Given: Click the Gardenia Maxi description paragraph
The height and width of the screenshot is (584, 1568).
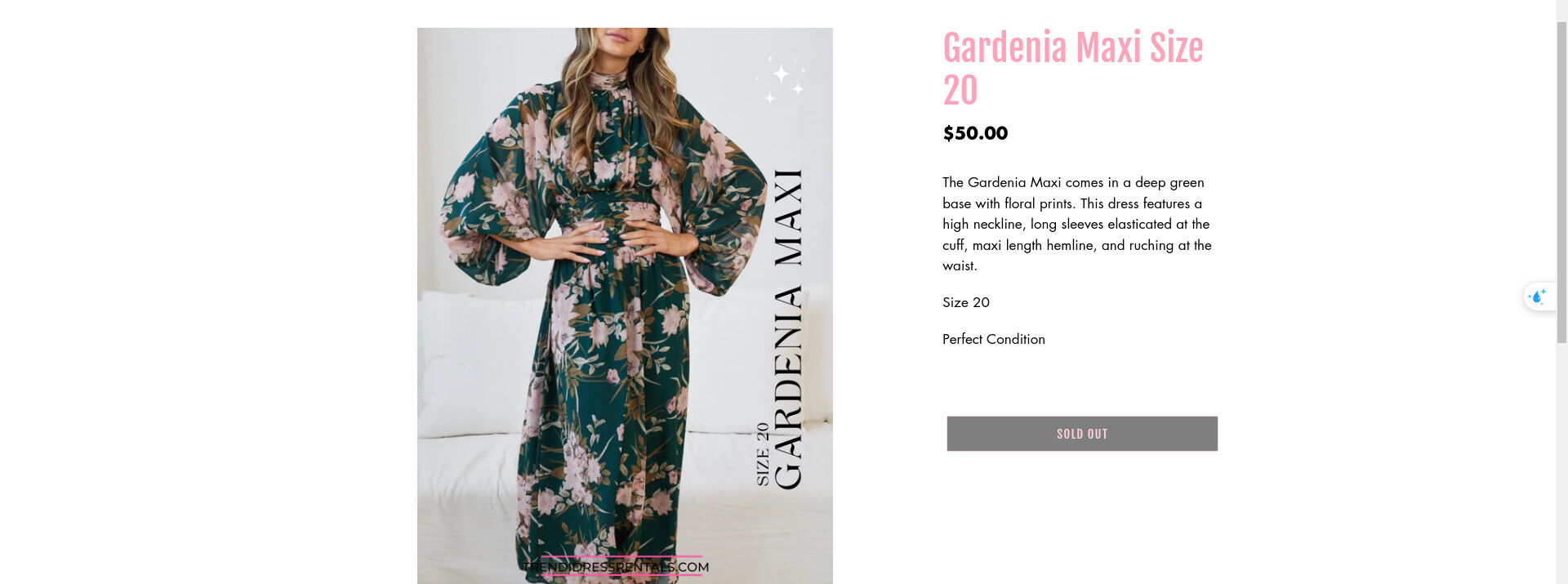Looking at the screenshot, I should click(1077, 224).
